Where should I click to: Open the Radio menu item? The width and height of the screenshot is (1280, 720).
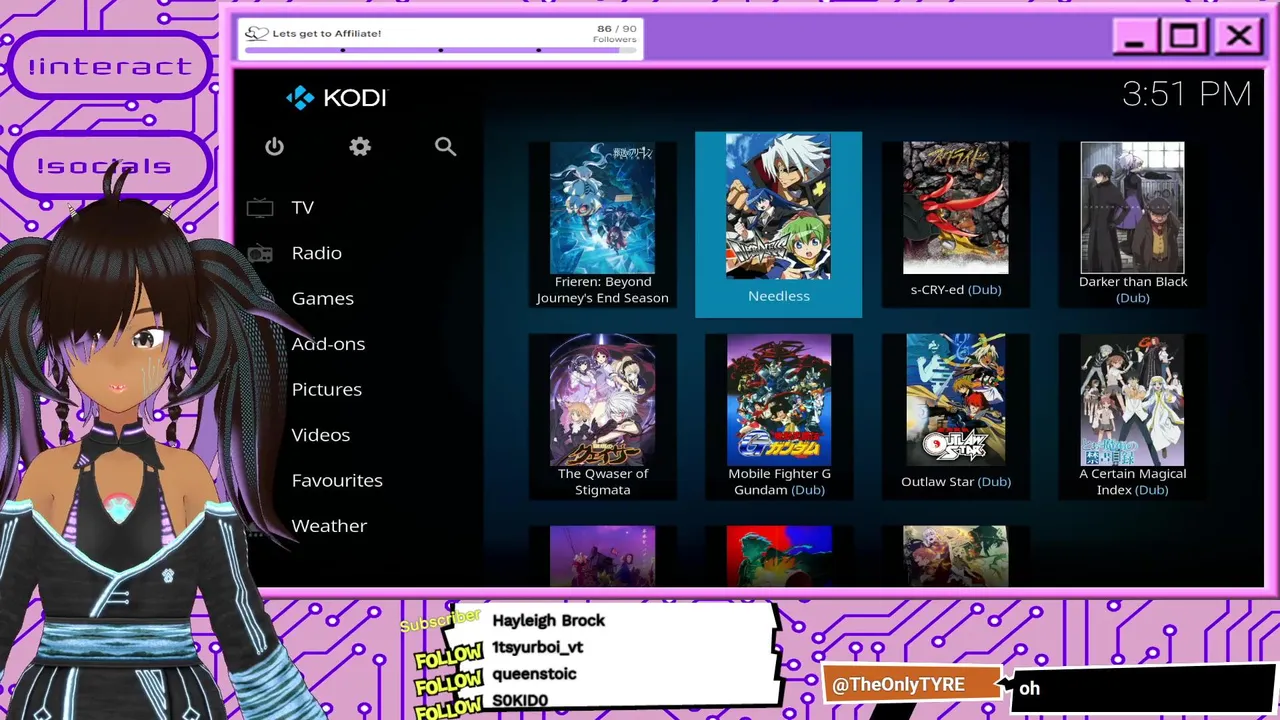tap(317, 253)
